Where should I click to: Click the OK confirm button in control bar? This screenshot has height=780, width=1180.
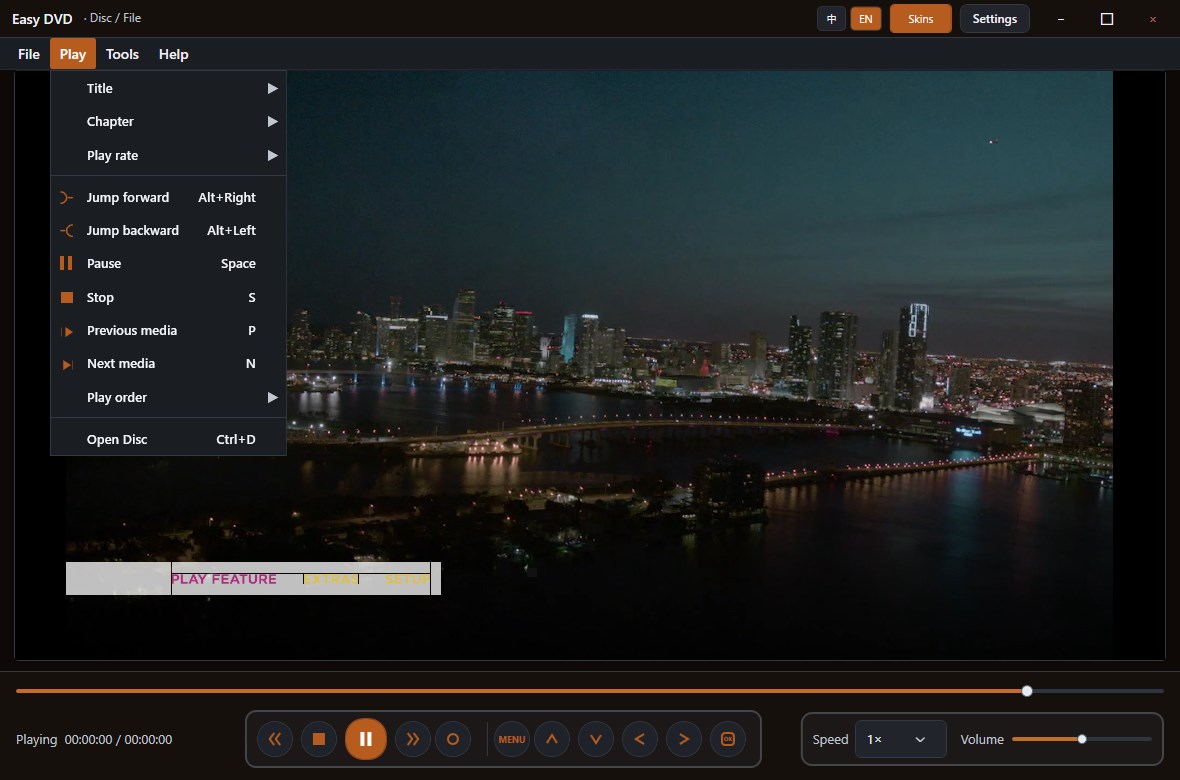pyautogui.click(x=728, y=739)
